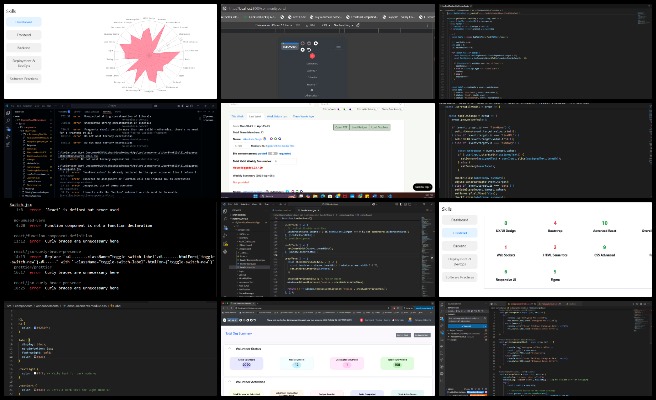Click the Figma skill card

[x=555, y=275]
